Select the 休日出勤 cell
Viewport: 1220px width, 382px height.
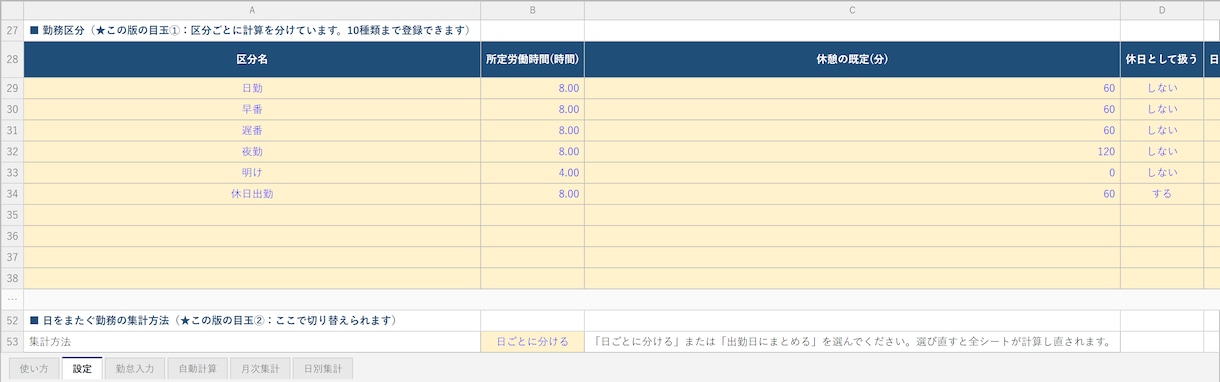[x=252, y=193]
